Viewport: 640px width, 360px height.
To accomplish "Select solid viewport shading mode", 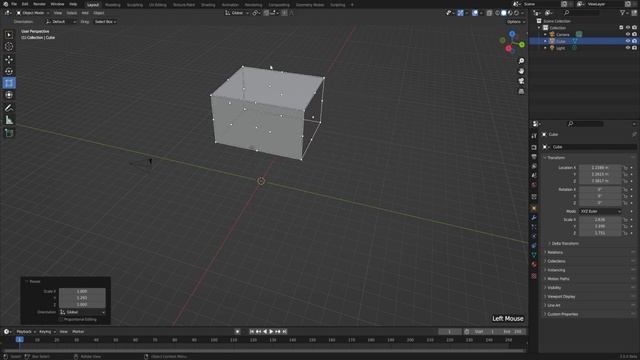I will pos(504,13).
